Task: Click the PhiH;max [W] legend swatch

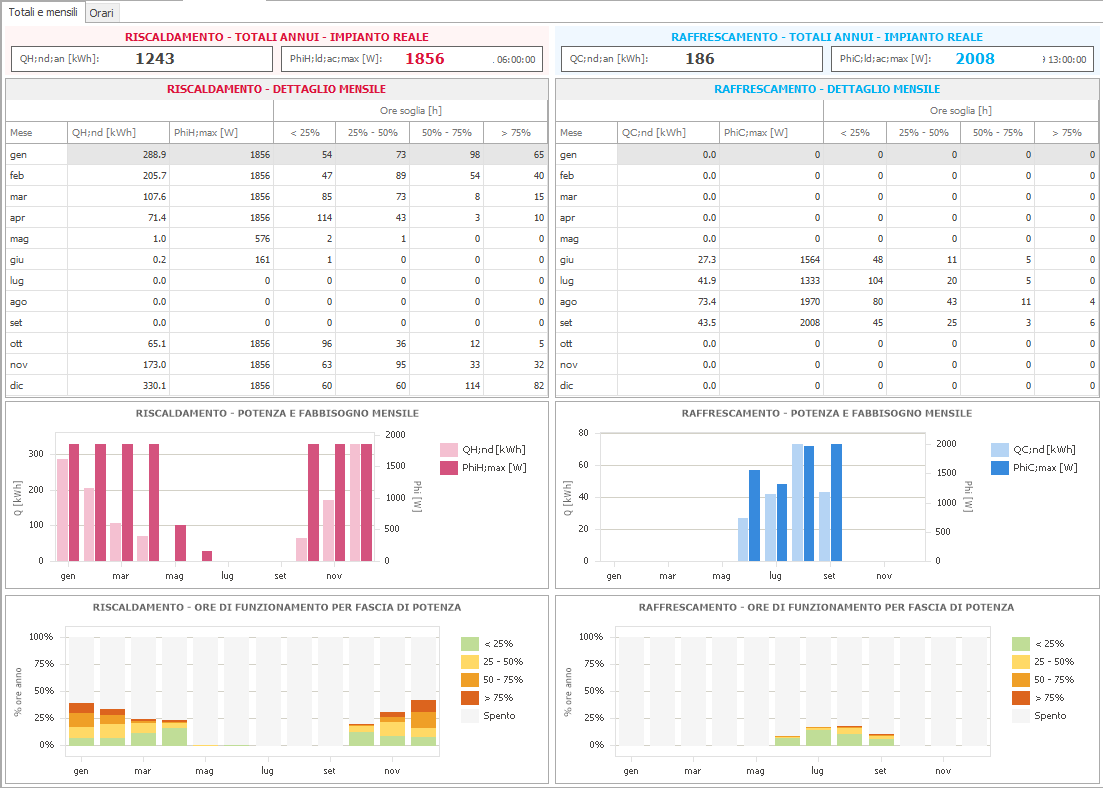Action: coord(449,468)
